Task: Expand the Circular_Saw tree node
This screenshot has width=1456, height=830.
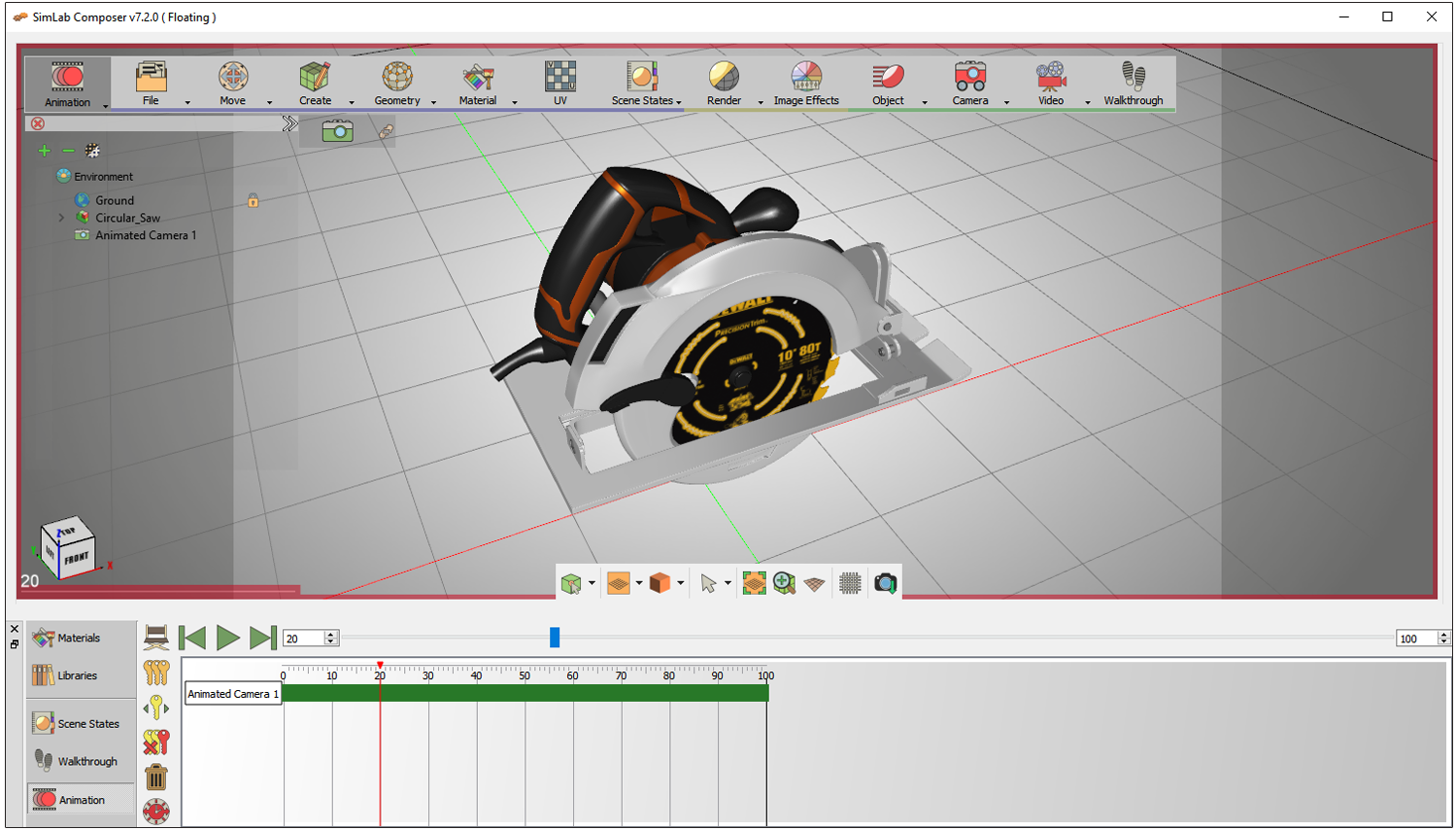Action: coord(62,218)
